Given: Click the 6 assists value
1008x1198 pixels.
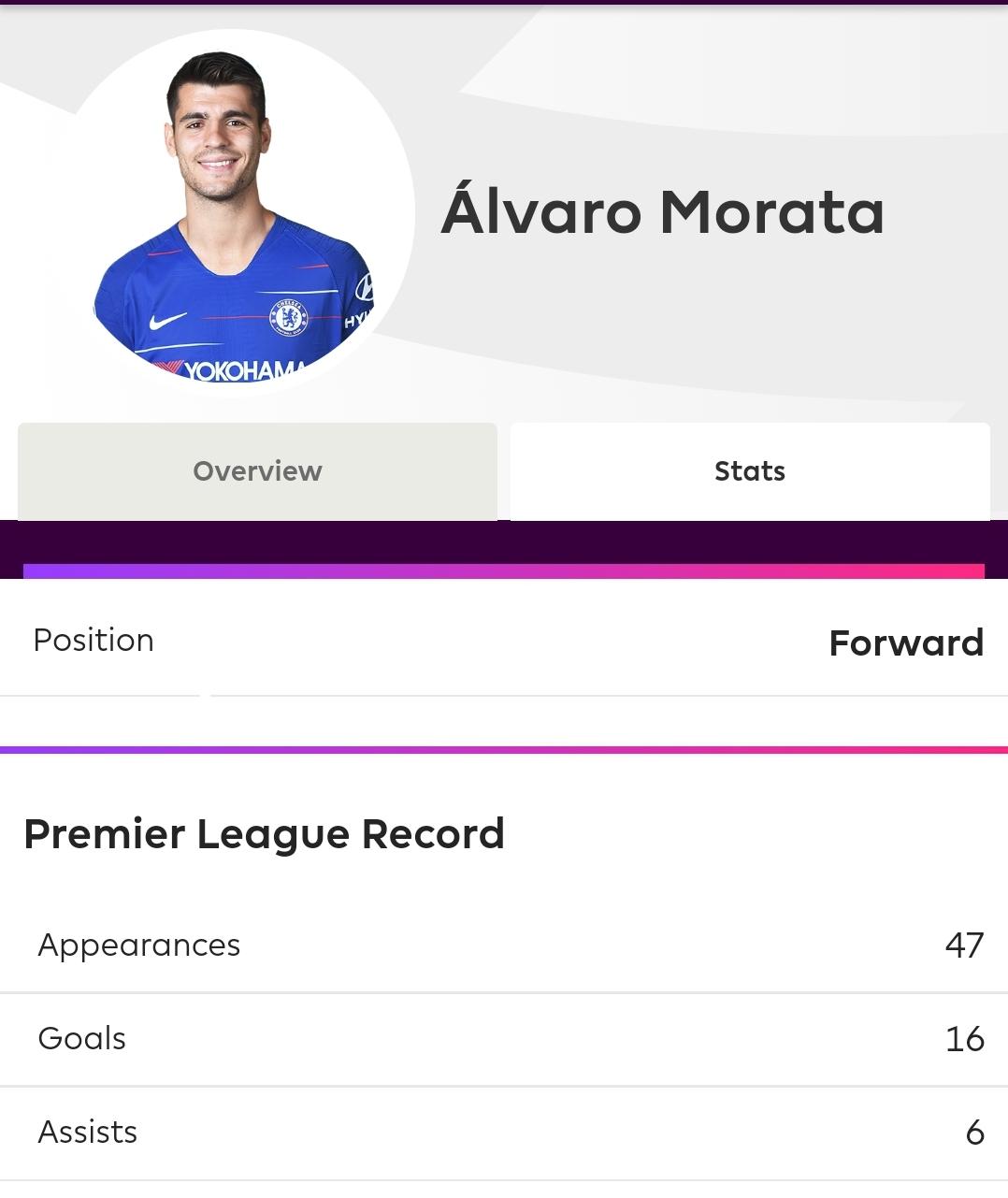Looking at the screenshot, I should coord(975,1133).
